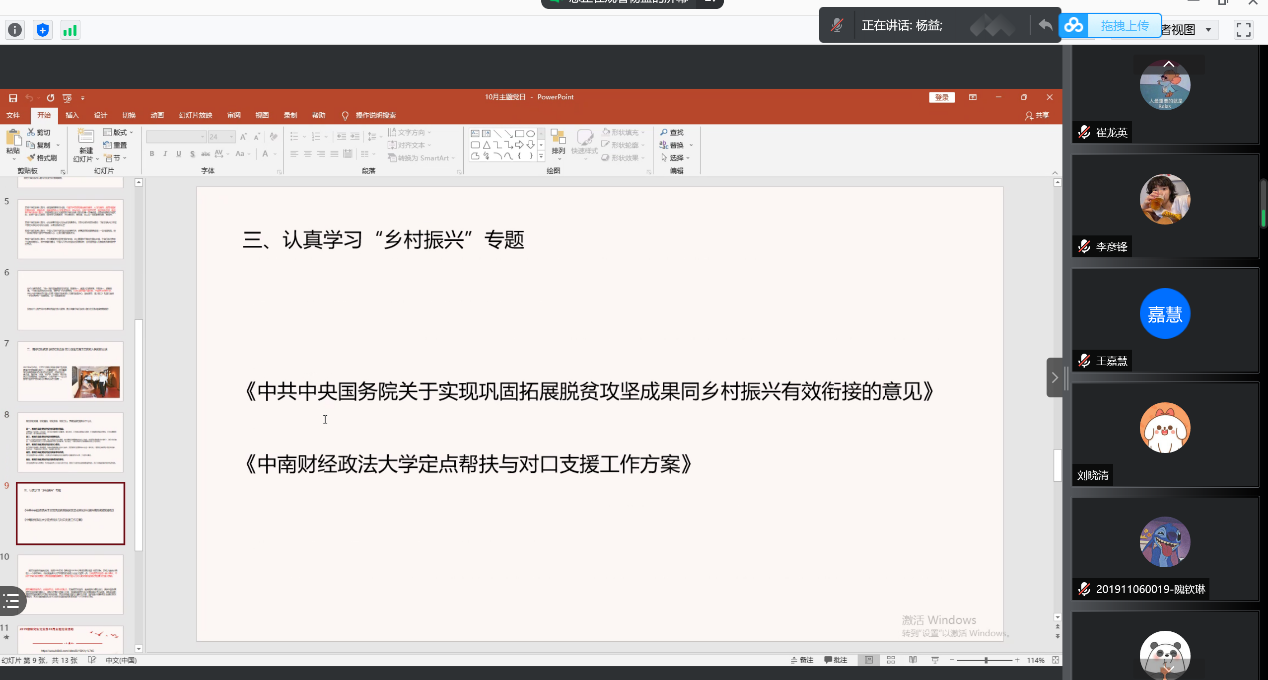
Task: Expand the Layout (版式) dropdown
Action: coord(121,133)
